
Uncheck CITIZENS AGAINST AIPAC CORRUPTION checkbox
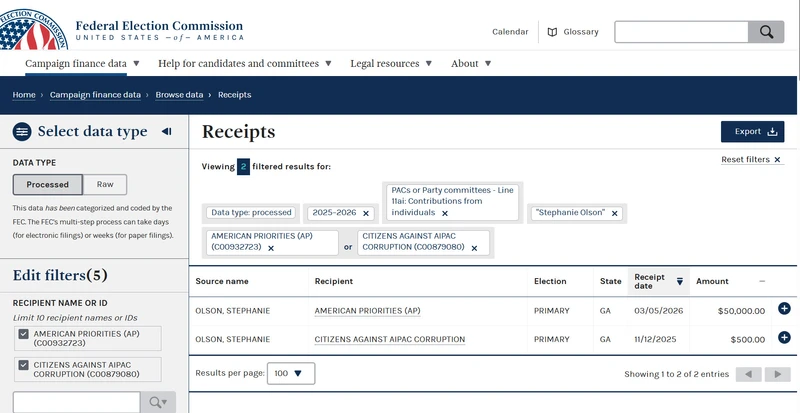point(23,365)
